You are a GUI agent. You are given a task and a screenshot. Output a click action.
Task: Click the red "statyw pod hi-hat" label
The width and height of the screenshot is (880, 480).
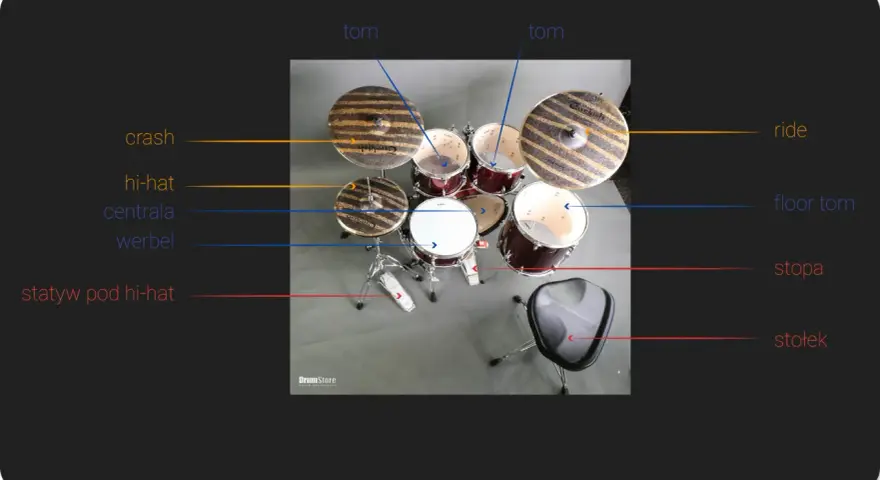point(98,294)
